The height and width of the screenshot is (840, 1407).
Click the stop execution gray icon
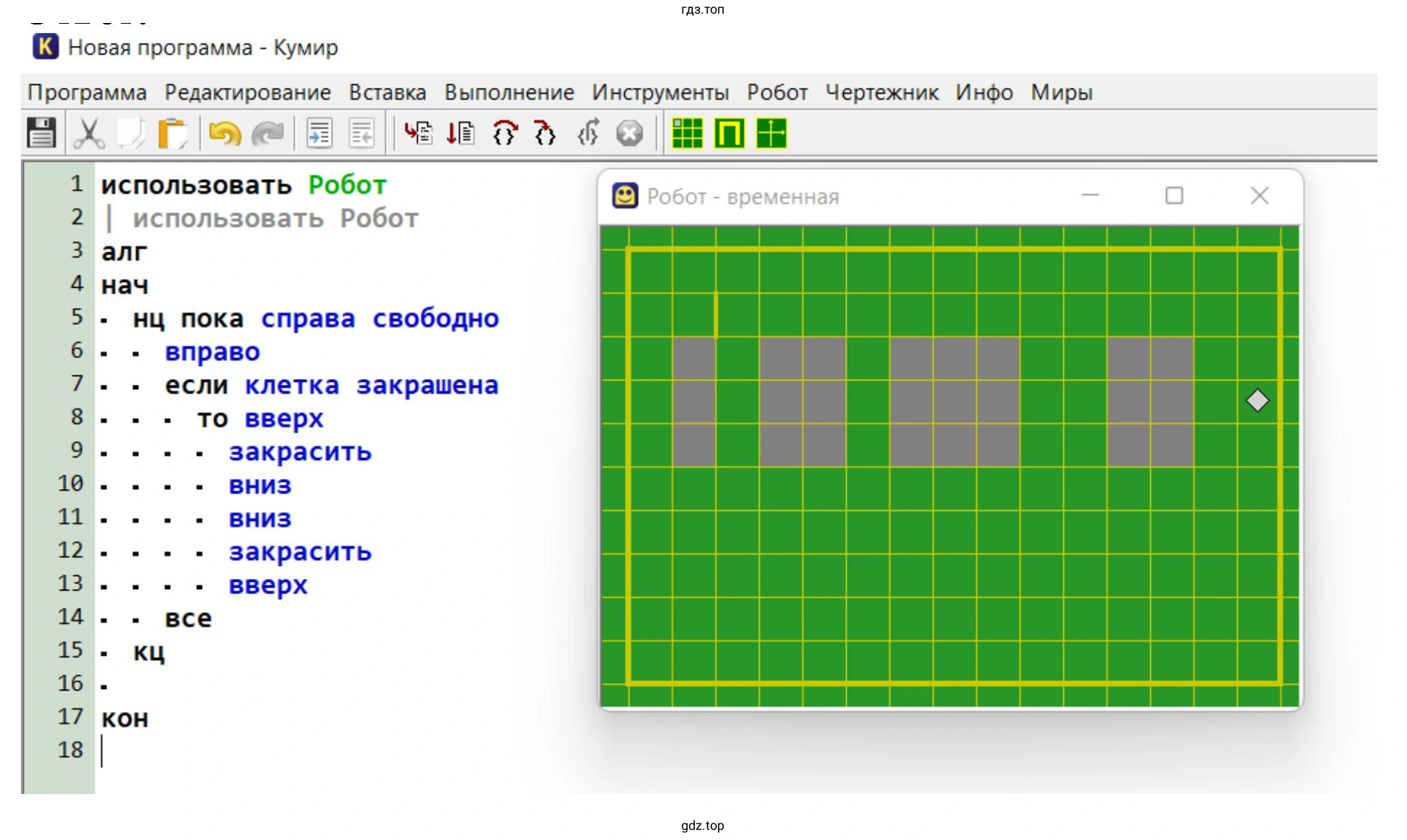[x=629, y=133]
